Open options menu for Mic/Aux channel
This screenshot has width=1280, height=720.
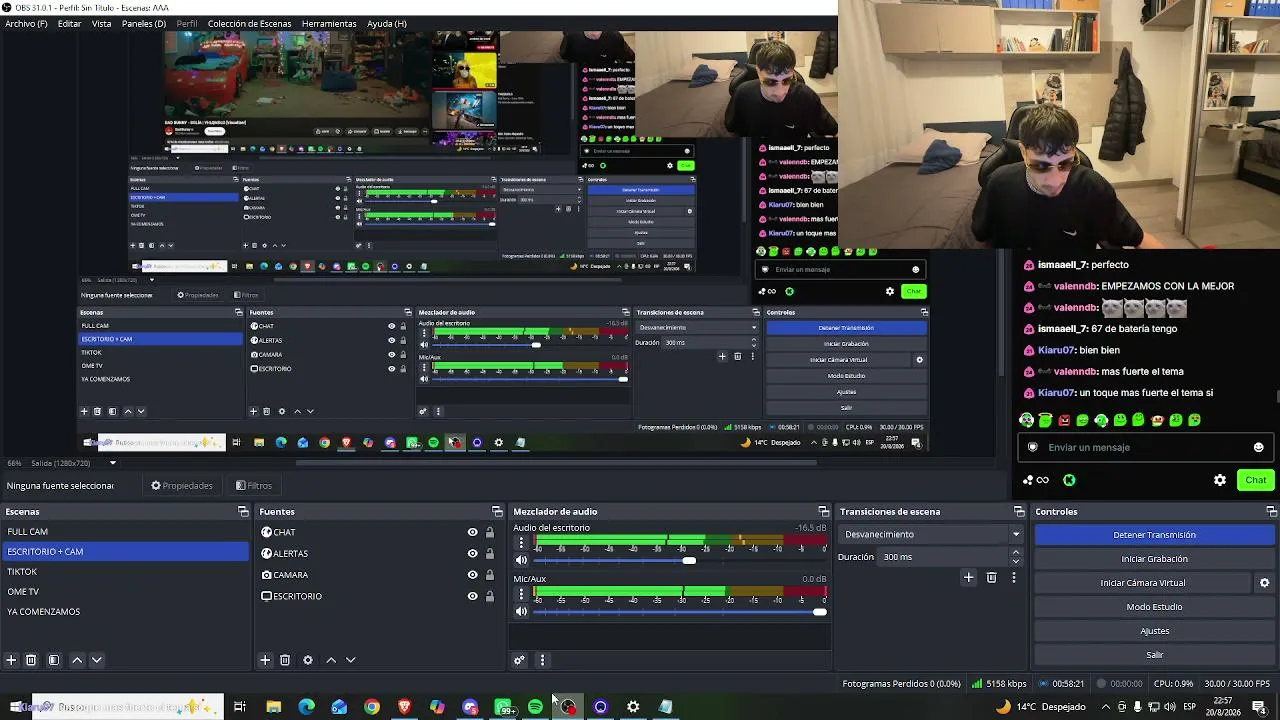click(x=521, y=595)
